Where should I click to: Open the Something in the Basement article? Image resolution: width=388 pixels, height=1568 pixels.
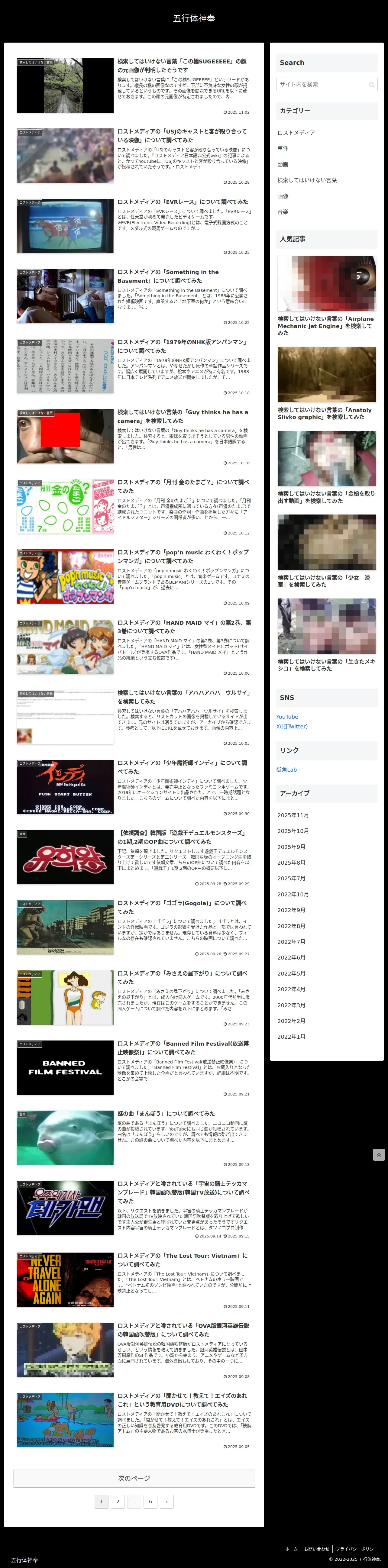pyautogui.click(x=168, y=276)
